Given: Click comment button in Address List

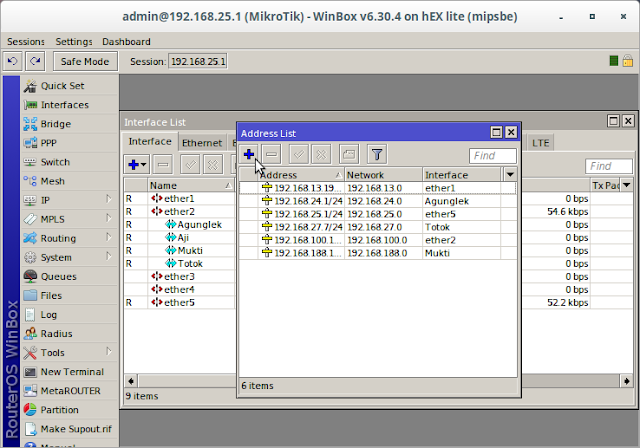Looking at the screenshot, I should click(x=349, y=155).
